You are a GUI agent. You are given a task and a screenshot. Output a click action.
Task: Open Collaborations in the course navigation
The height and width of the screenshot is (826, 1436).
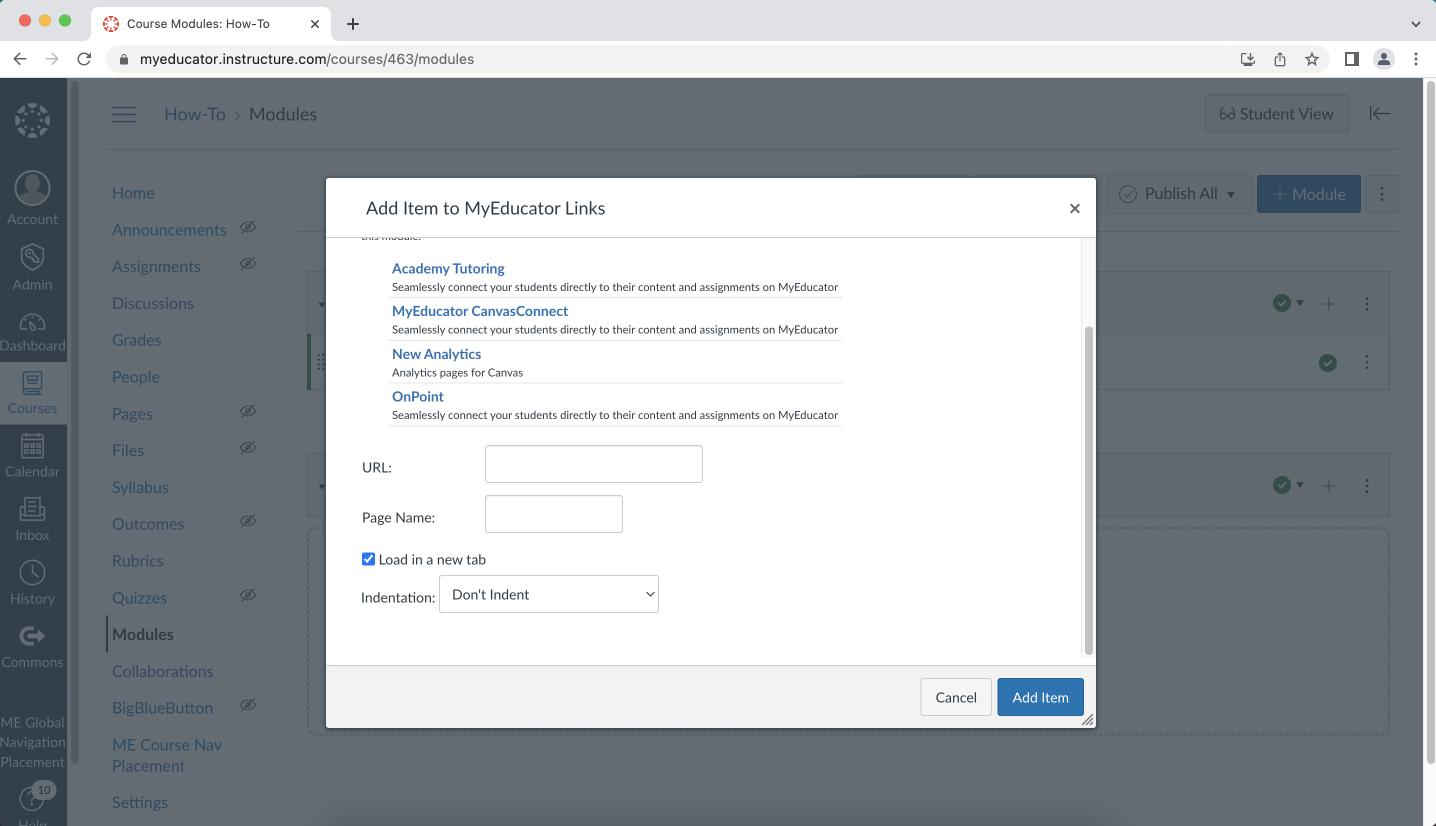coord(163,671)
